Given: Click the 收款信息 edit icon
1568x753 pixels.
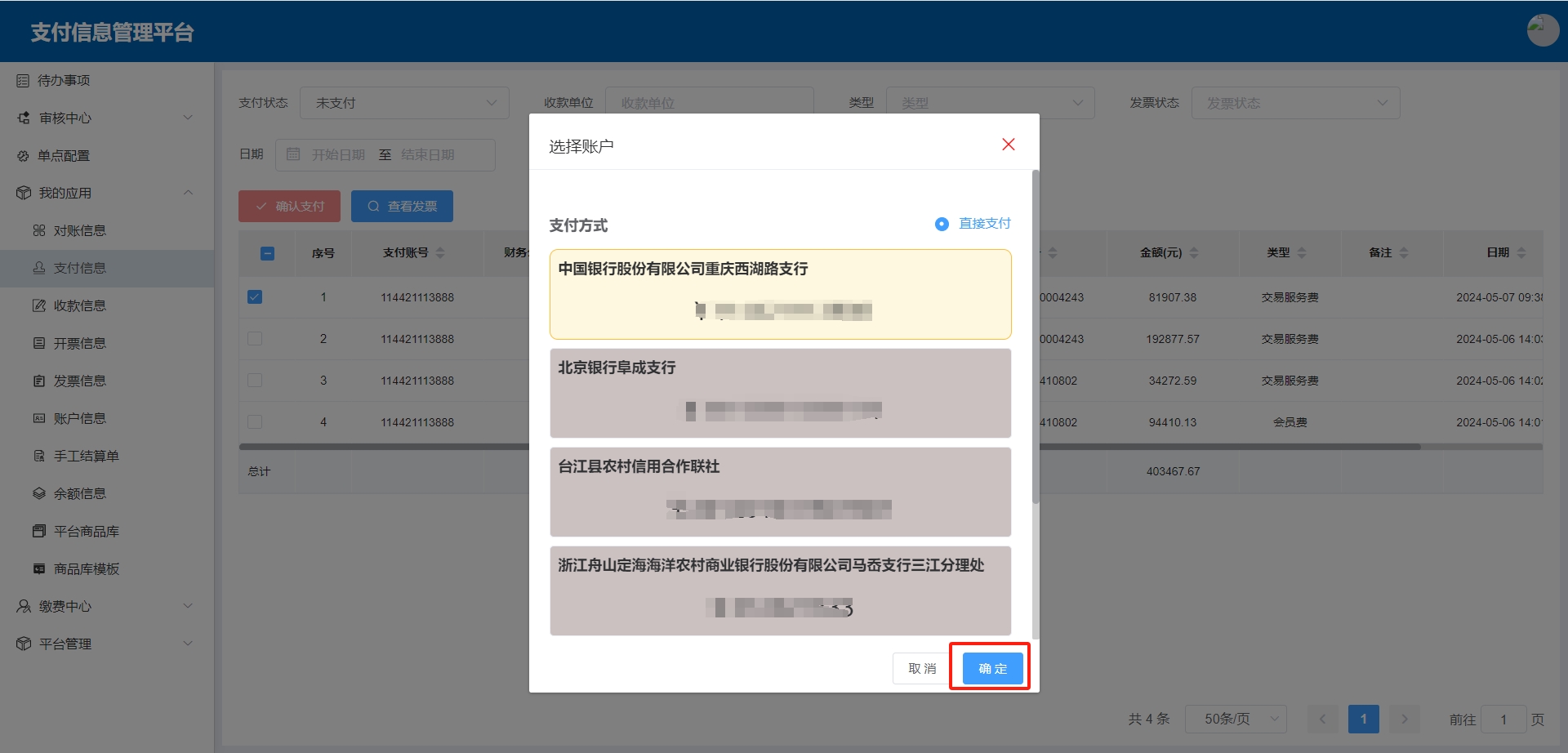Looking at the screenshot, I should click(38, 306).
